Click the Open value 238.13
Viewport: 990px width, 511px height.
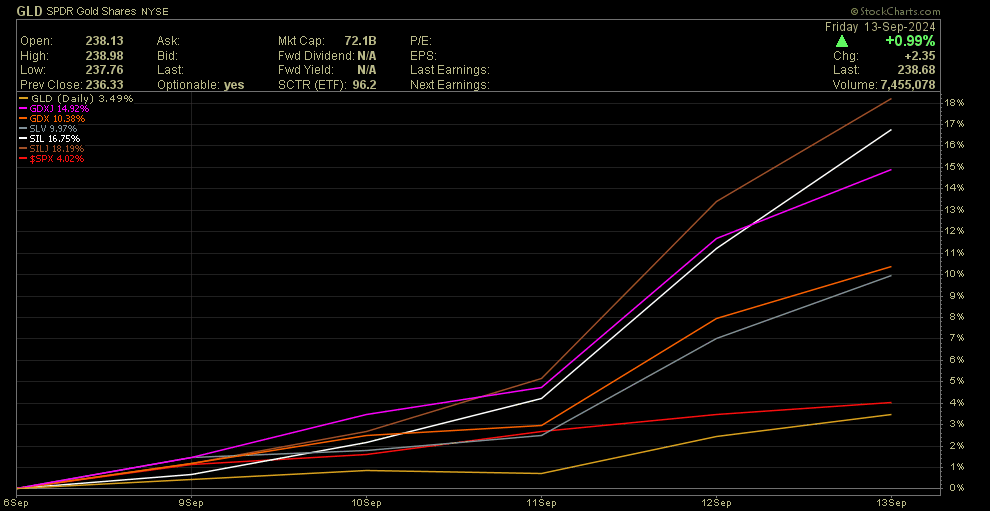[103, 41]
